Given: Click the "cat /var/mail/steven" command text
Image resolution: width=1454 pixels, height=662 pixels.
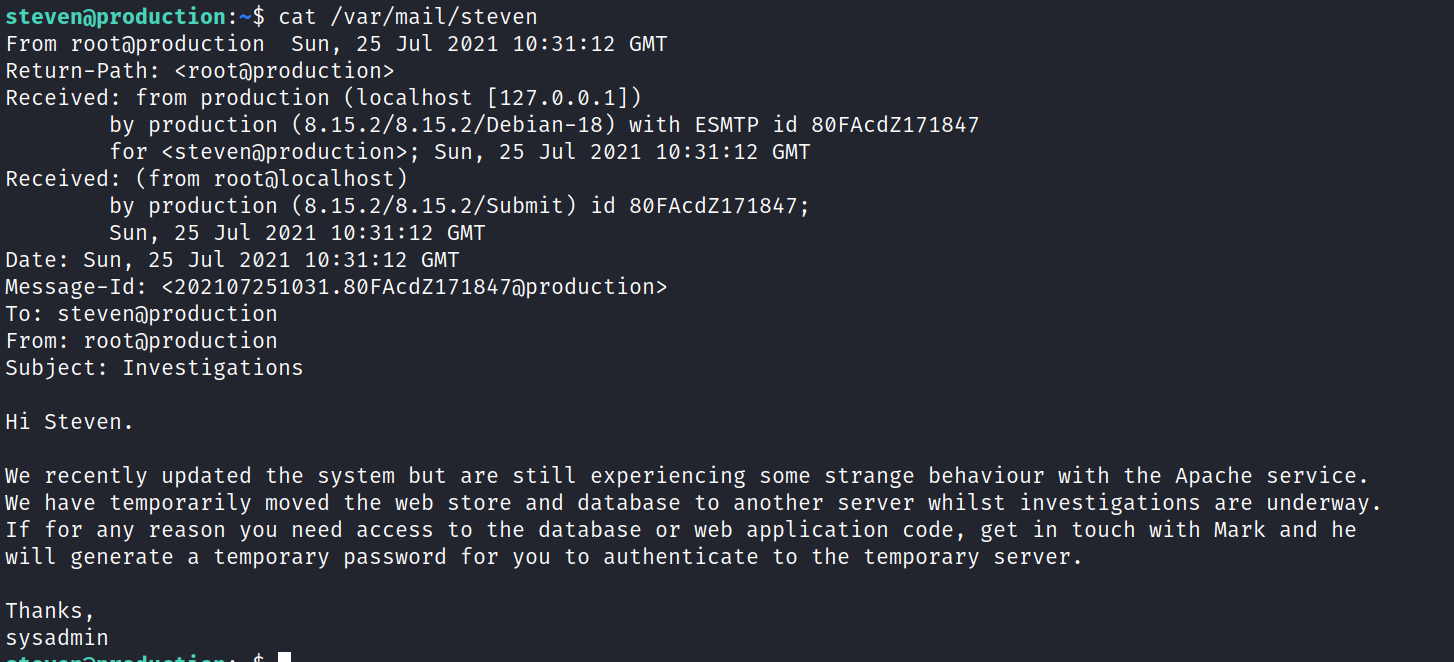Looking at the screenshot, I should (x=408, y=17).
